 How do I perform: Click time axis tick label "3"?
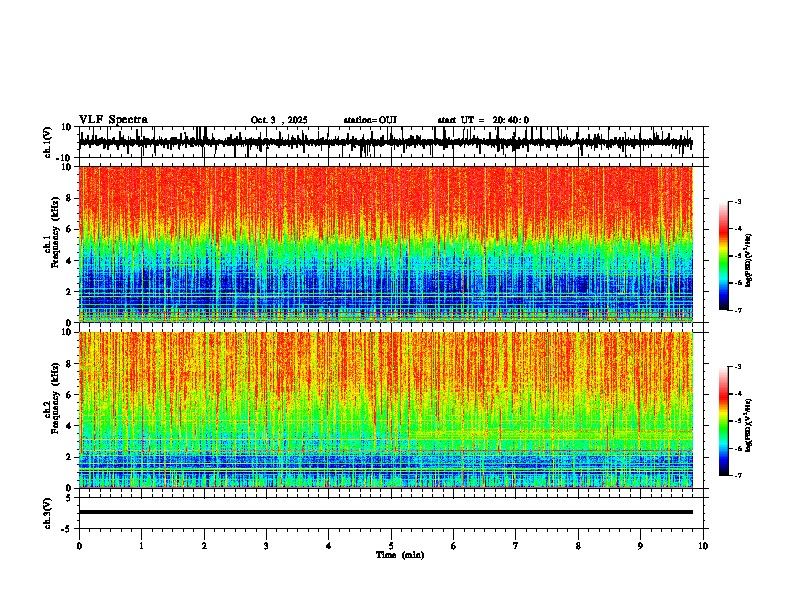pos(266,546)
